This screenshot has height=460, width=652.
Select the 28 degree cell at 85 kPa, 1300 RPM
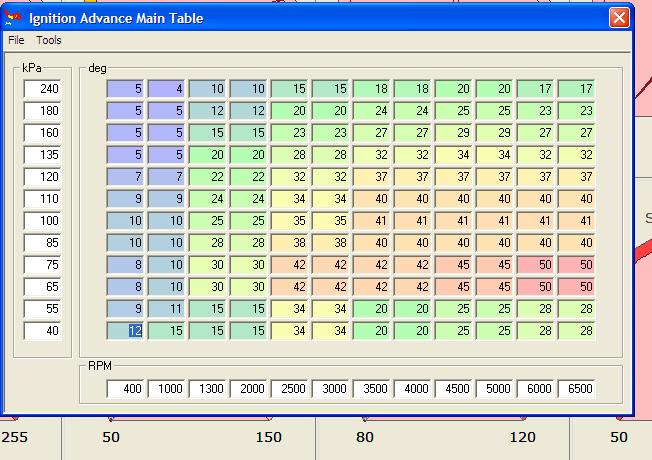click(x=207, y=243)
